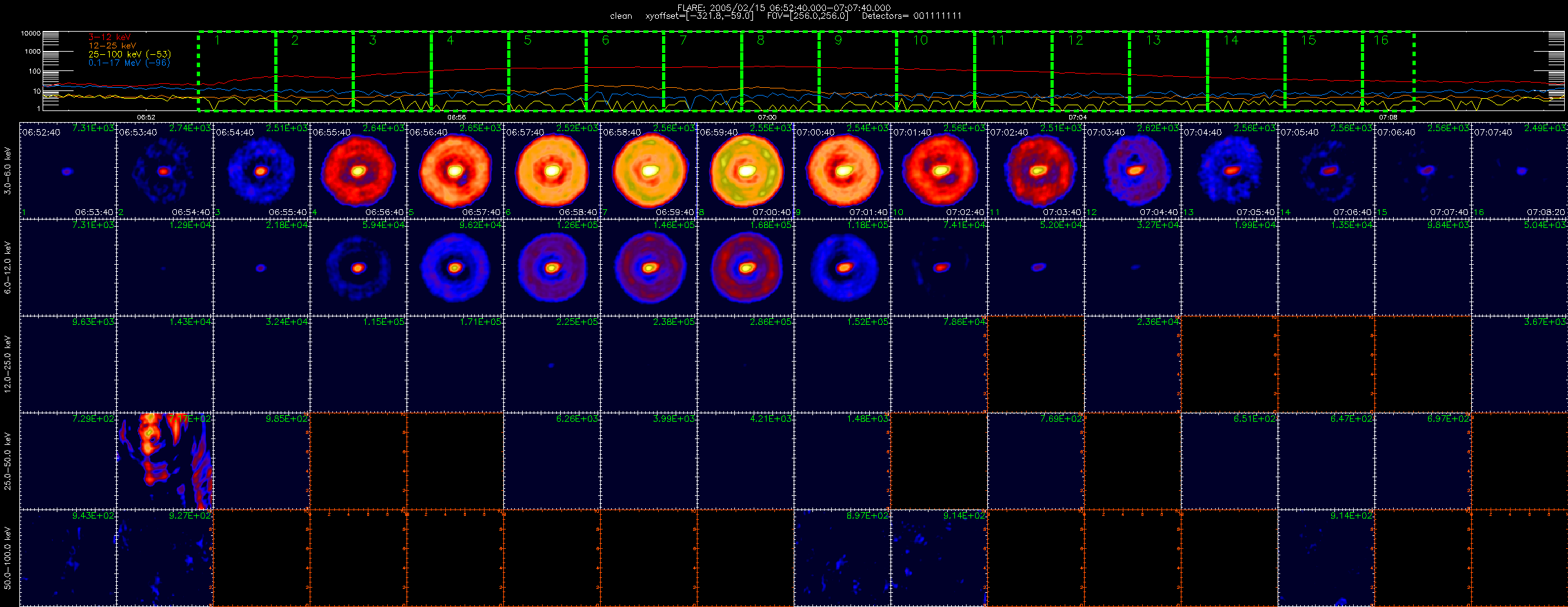Viewport: 1568px width, 607px height.
Task: Click the 07:04 time axis label
Action: click(1078, 118)
